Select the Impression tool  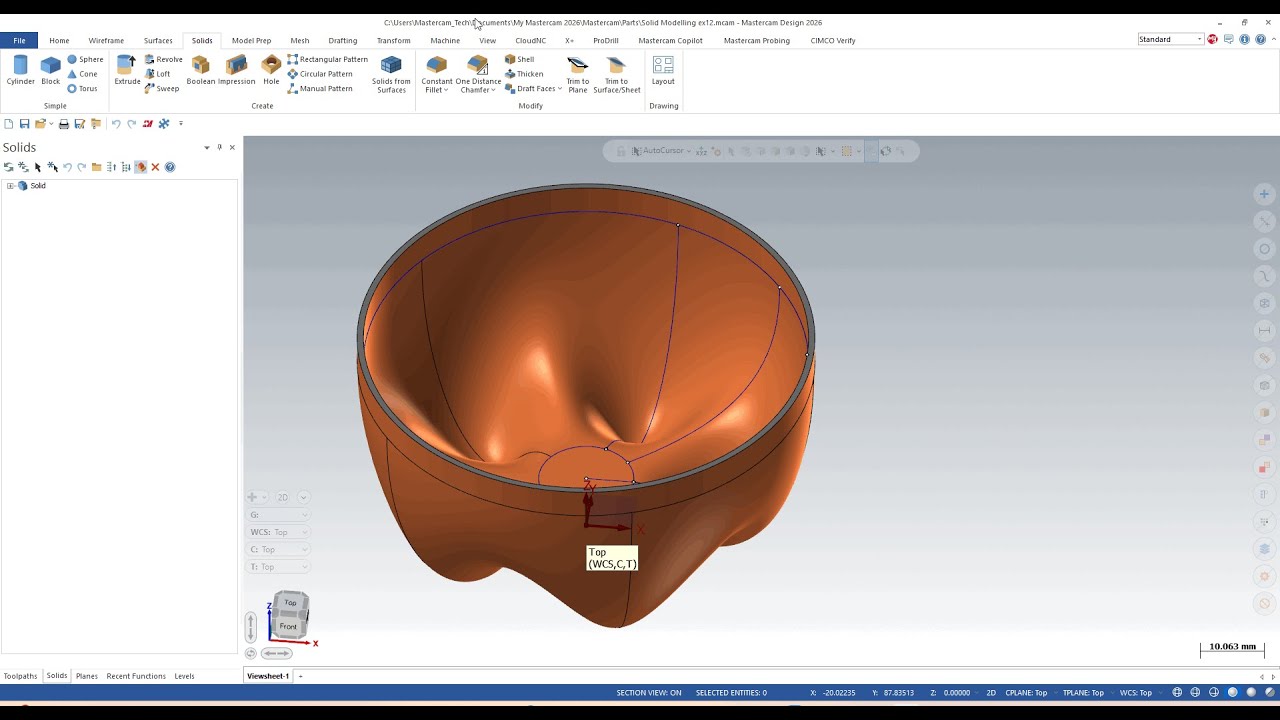click(237, 70)
